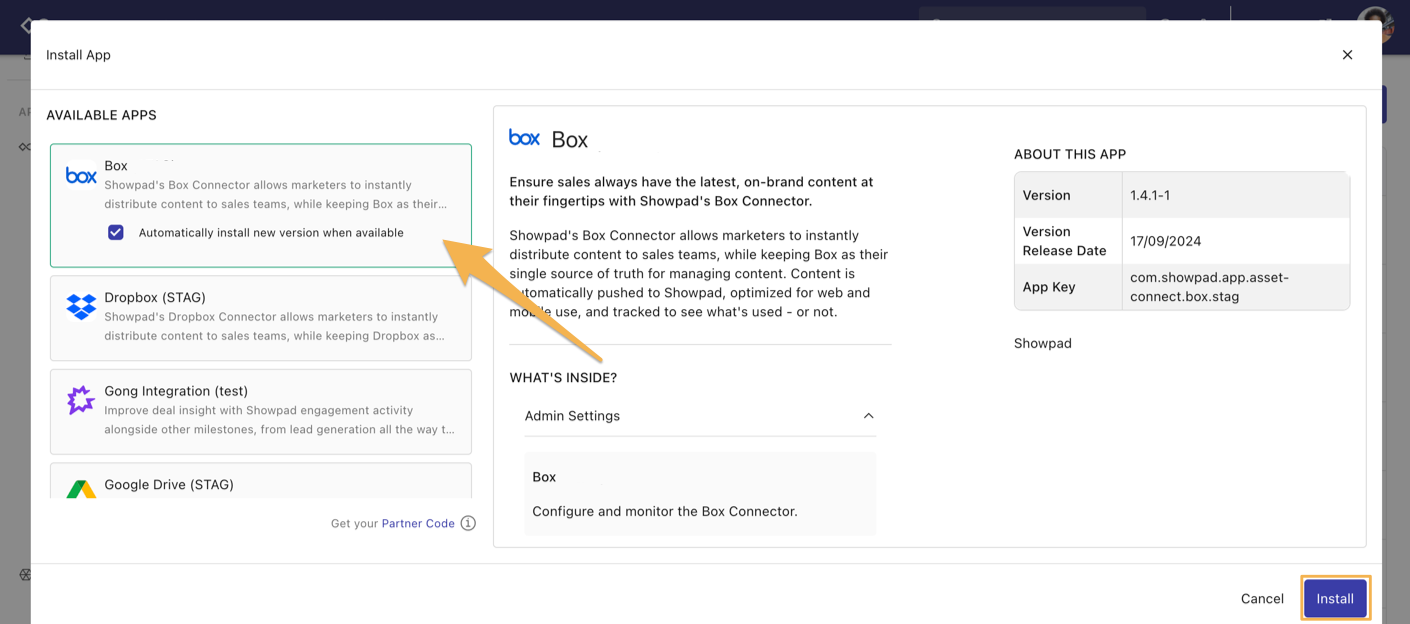Collapse the Admin Settings chevron
Viewport: 1410px width, 624px height.
coord(868,416)
